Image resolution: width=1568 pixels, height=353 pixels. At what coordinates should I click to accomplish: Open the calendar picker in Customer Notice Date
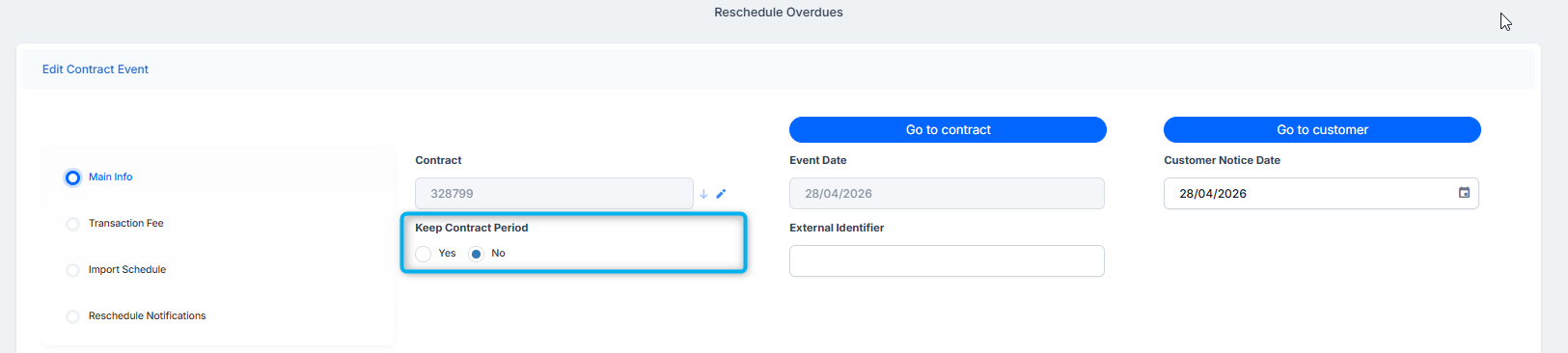coord(1464,193)
